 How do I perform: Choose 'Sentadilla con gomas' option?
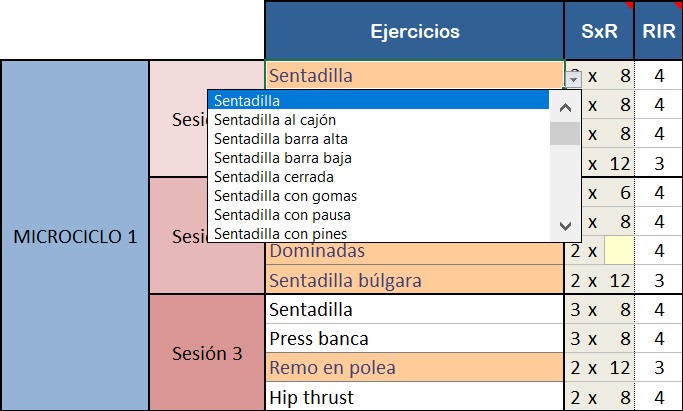point(285,196)
